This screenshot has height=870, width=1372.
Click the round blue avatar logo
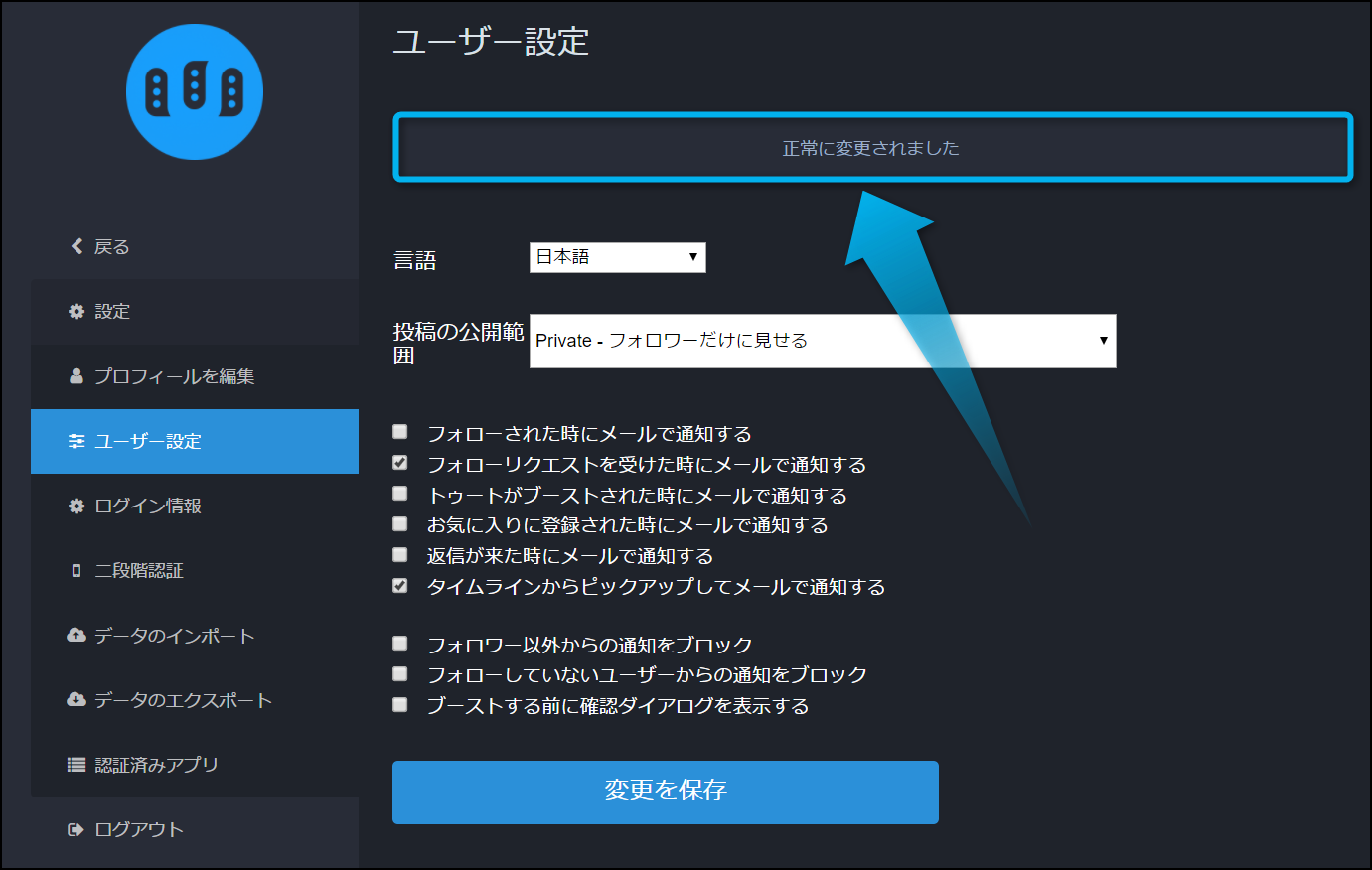point(195,92)
